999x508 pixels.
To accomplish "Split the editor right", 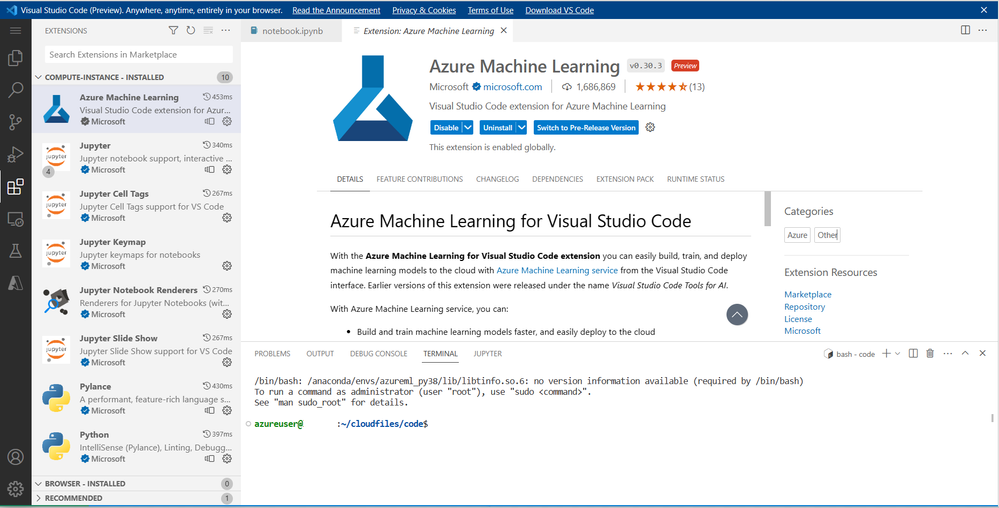I will click(x=966, y=31).
